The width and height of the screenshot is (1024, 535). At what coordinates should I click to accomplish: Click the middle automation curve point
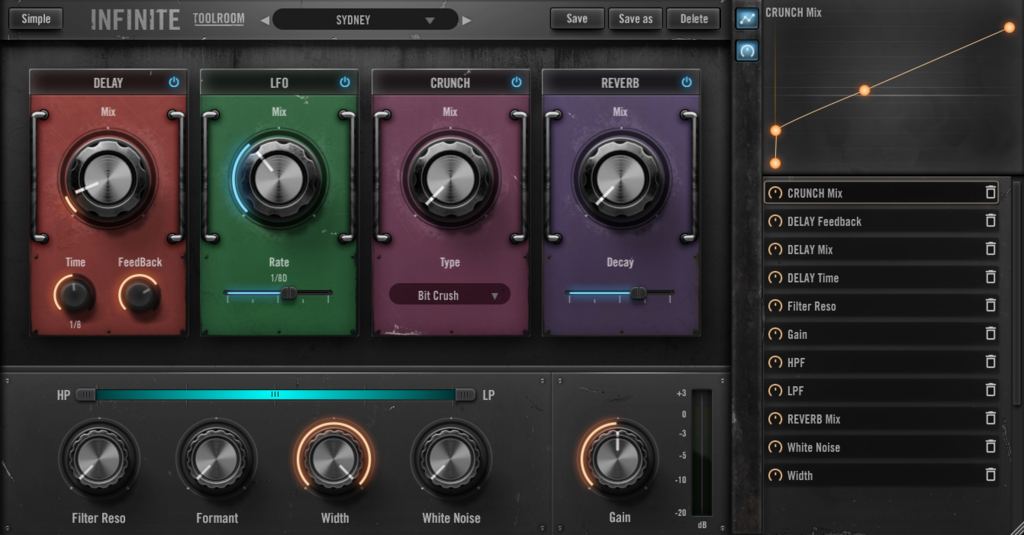point(864,90)
